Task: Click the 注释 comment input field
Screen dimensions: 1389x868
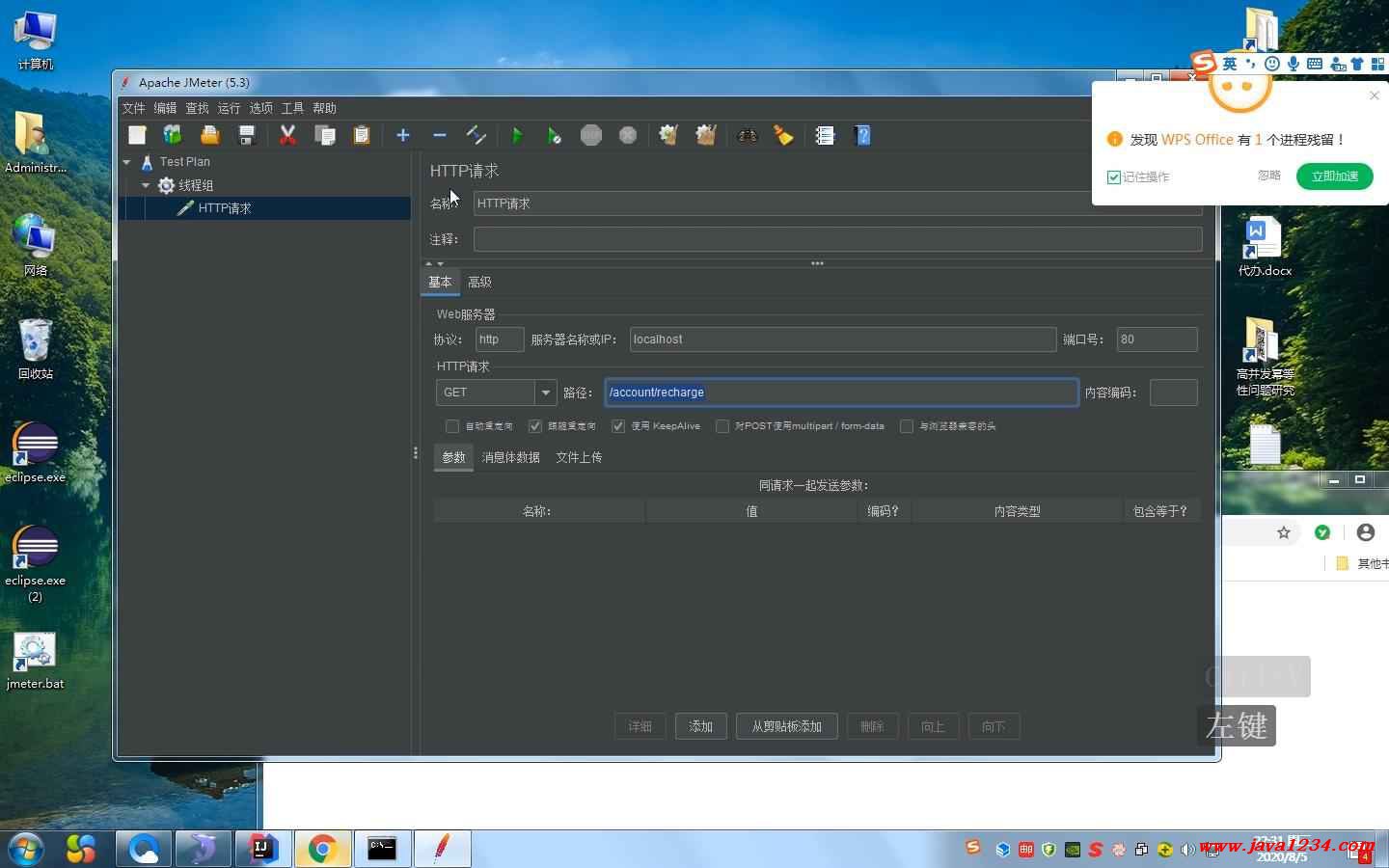Action: click(837, 239)
